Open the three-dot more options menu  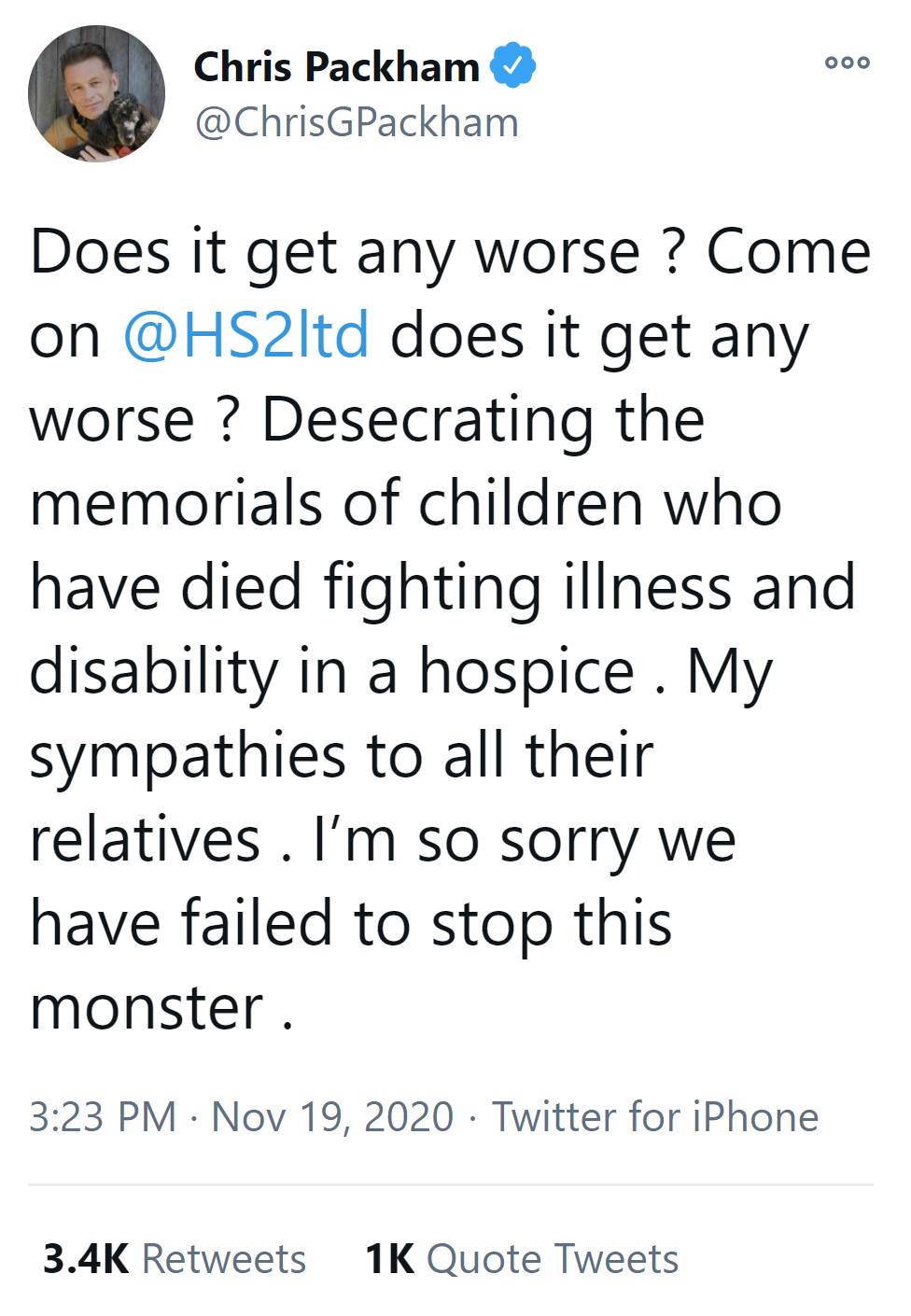pos(847,63)
